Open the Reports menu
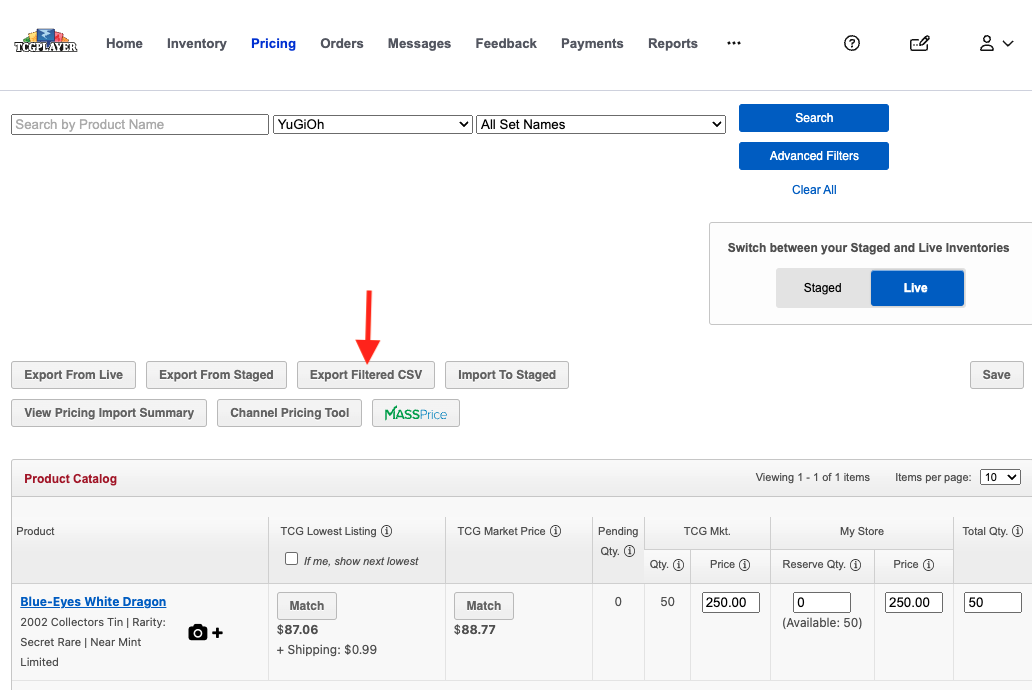Image resolution: width=1032 pixels, height=690 pixels. click(673, 43)
